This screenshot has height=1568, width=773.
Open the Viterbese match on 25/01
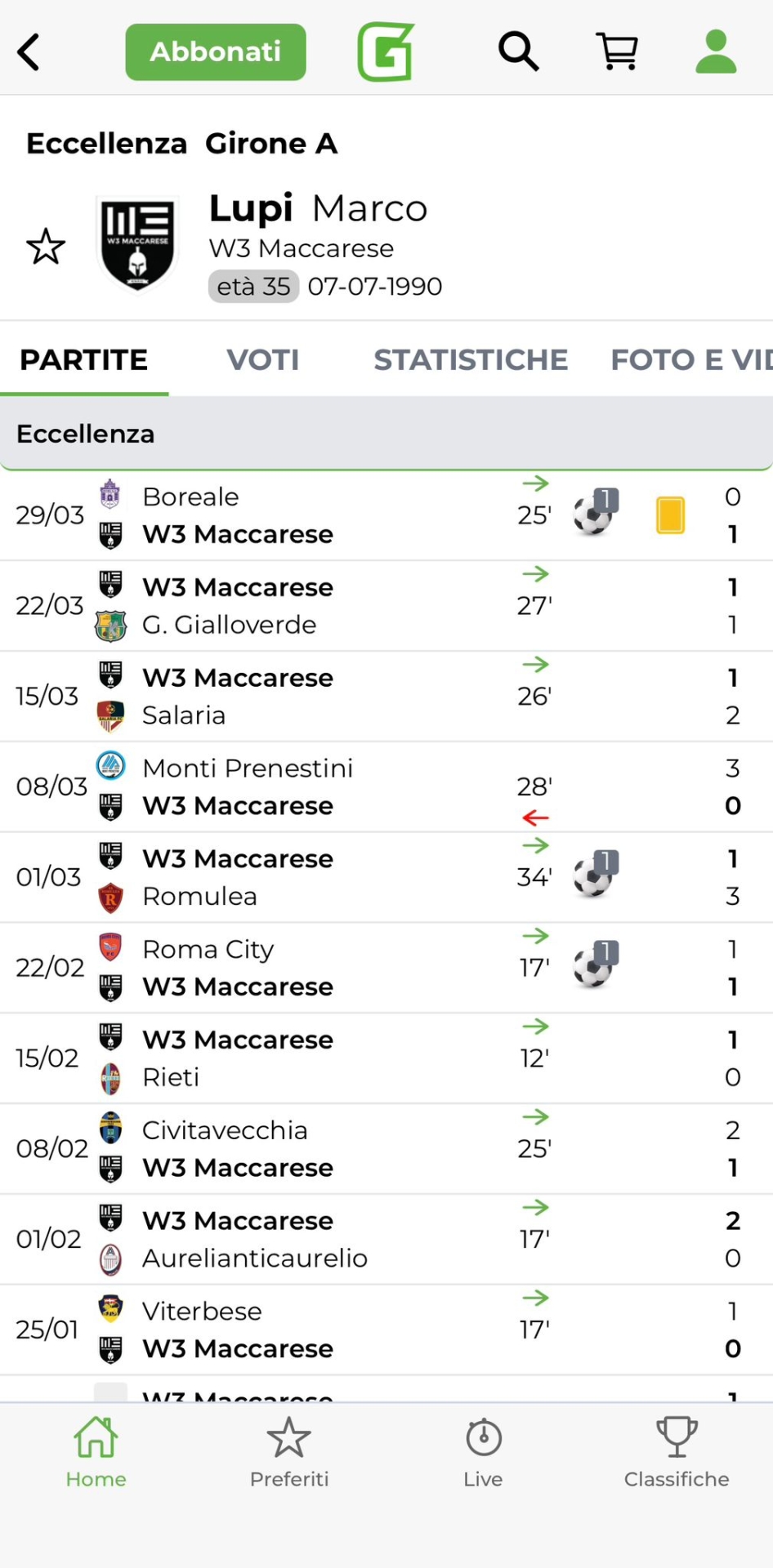[x=327, y=1330]
